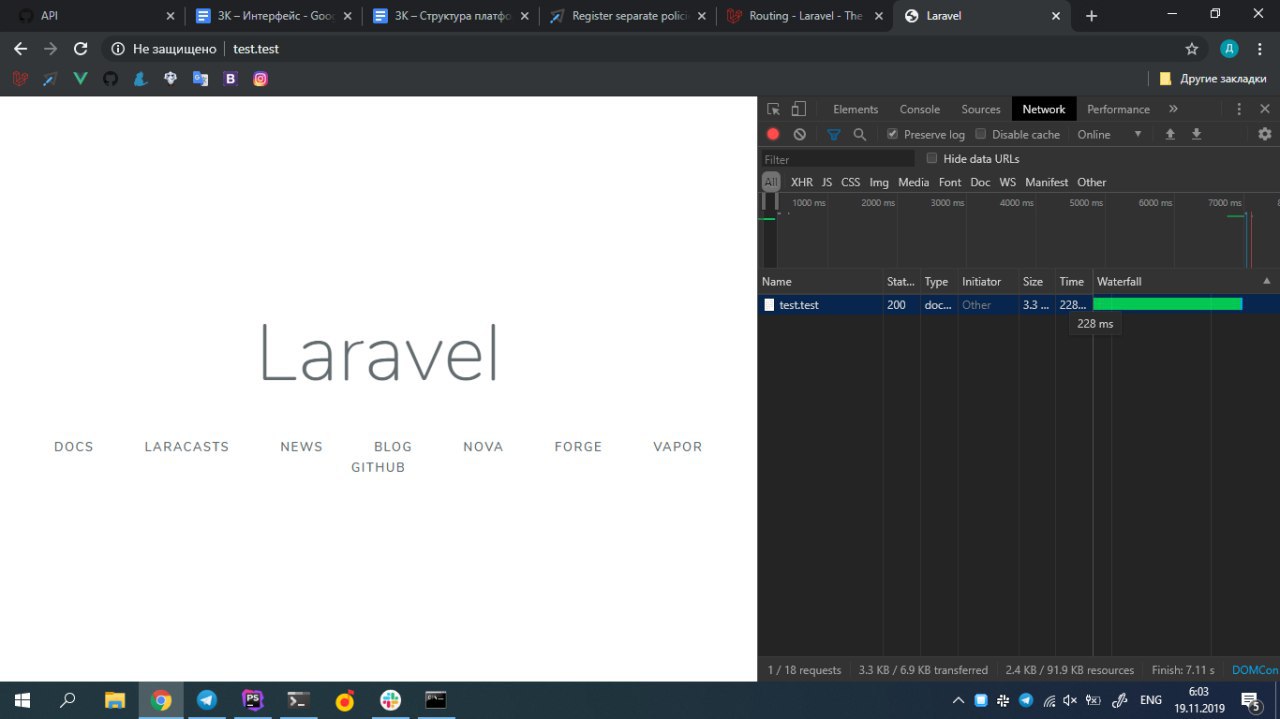Open the LARACASTS link
This screenshot has height=719, width=1280.
[187, 447]
